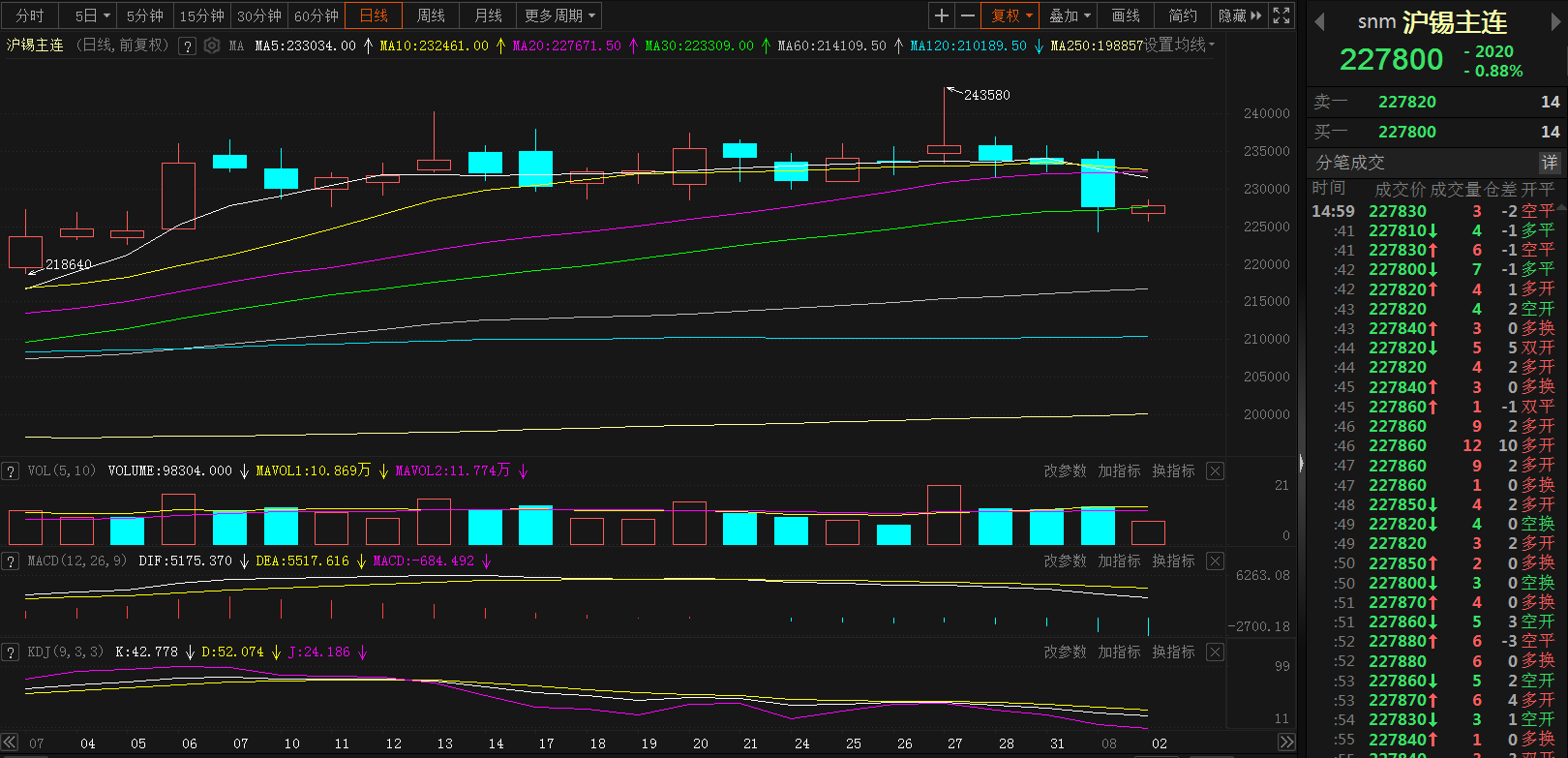Image resolution: width=1568 pixels, height=758 pixels.
Task: Open 详 details for 分笔成交
Action: [x=1550, y=163]
